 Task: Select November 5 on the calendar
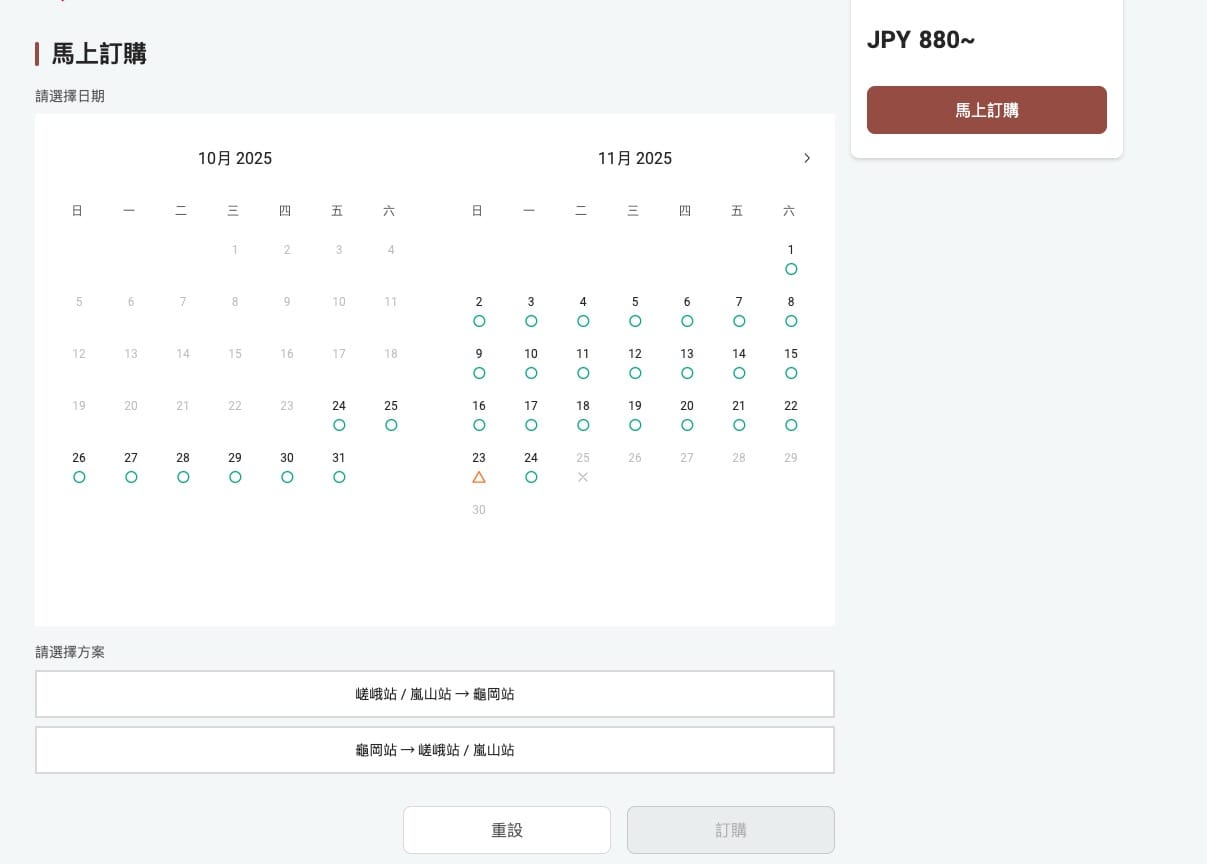click(635, 311)
